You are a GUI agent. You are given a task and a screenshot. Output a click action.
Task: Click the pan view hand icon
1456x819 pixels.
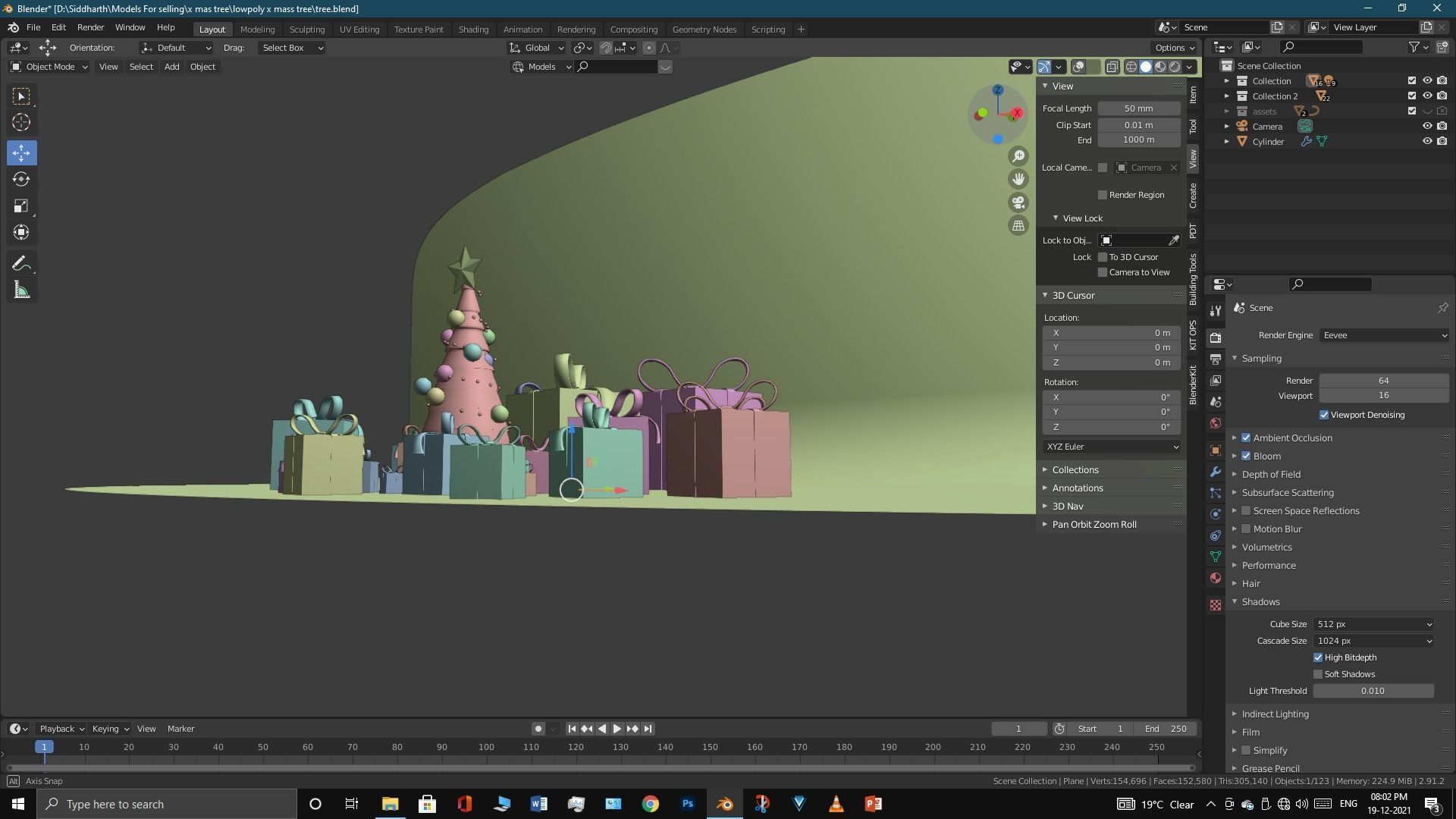tap(1018, 179)
